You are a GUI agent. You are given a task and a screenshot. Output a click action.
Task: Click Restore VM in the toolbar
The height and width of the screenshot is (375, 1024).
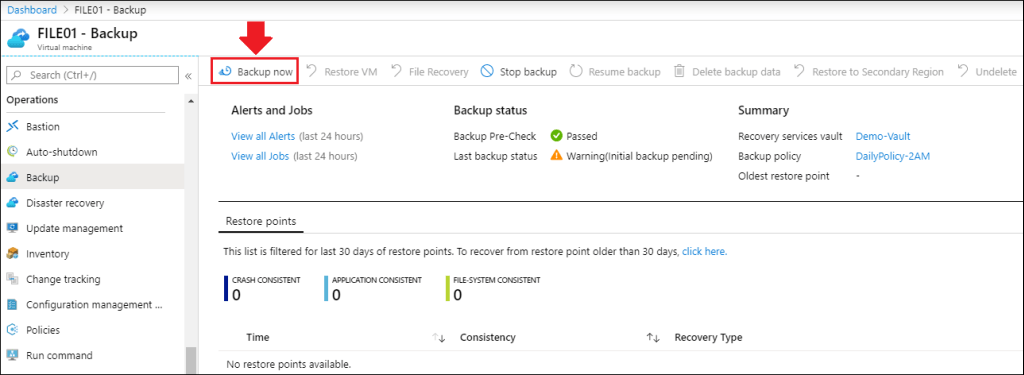coord(342,72)
